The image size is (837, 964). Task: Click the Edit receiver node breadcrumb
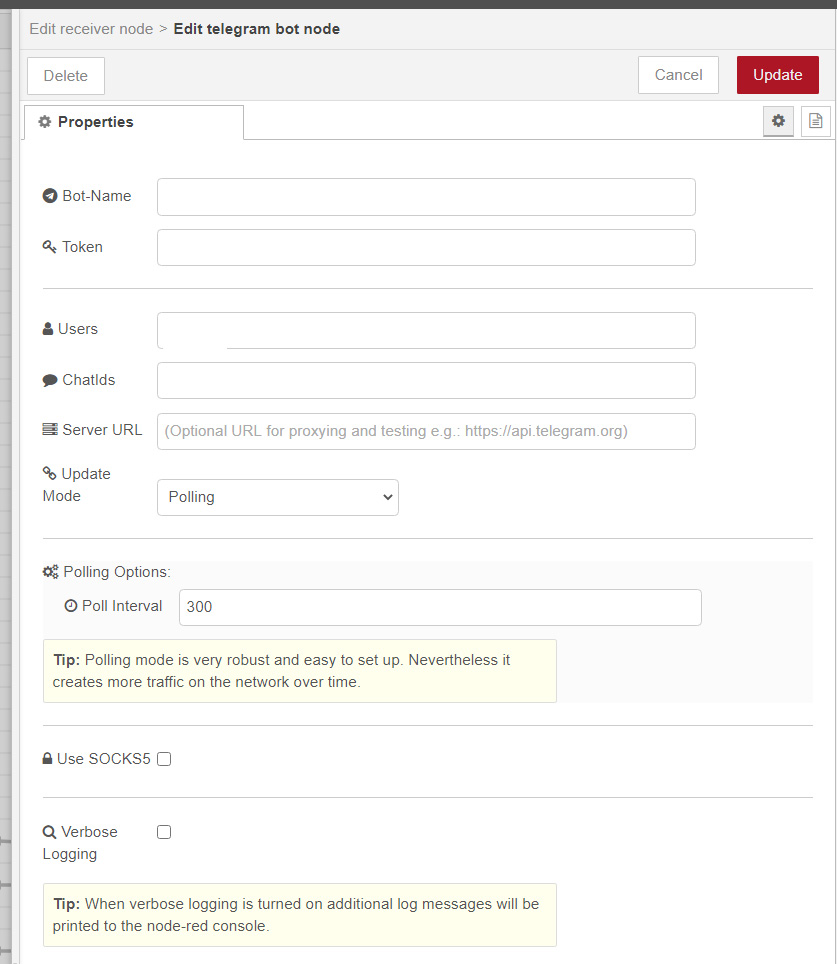tap(91, 29)
